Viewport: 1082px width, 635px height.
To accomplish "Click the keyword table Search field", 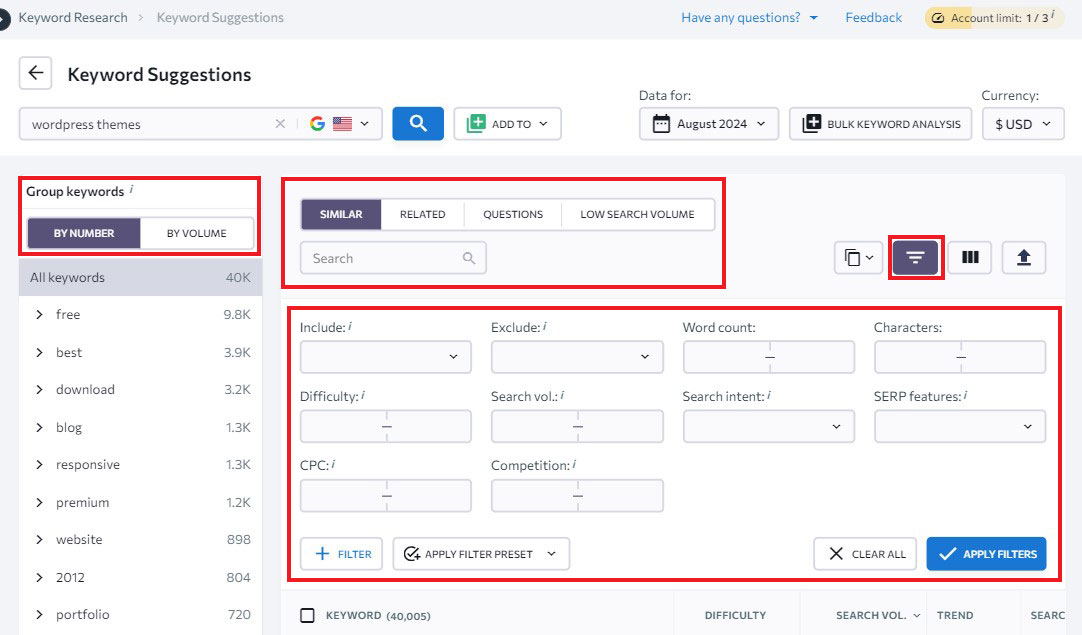I will (393, 258).
